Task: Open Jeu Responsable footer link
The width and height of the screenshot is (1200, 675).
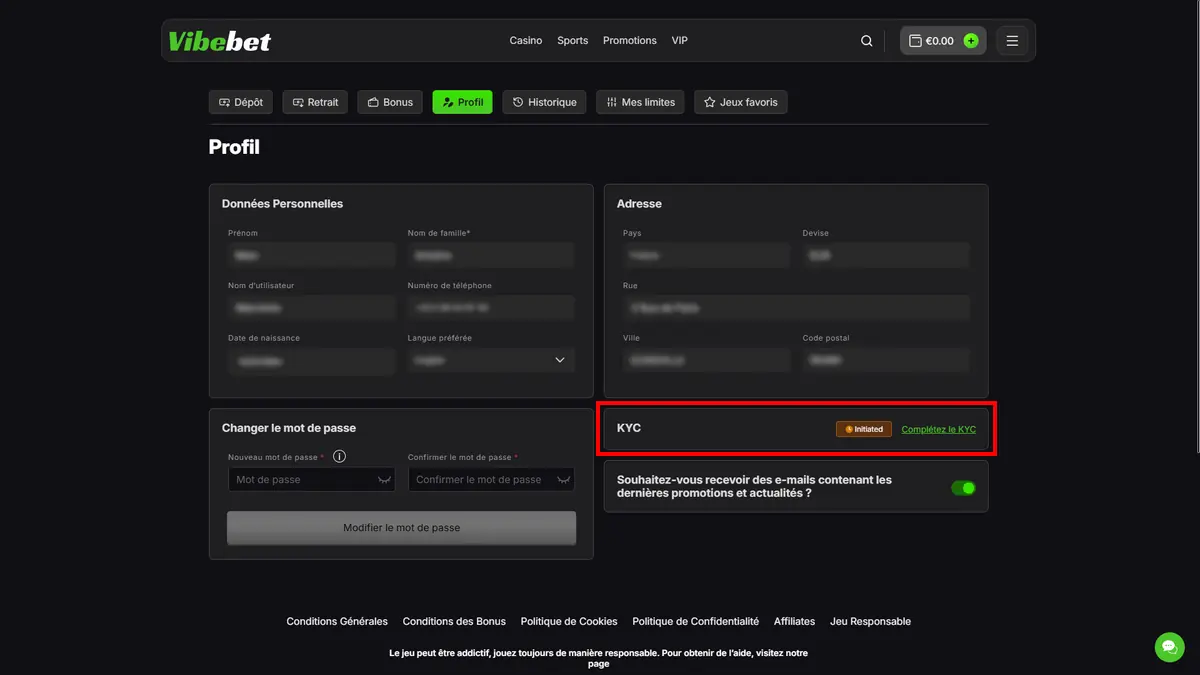Action: [871, 621]
